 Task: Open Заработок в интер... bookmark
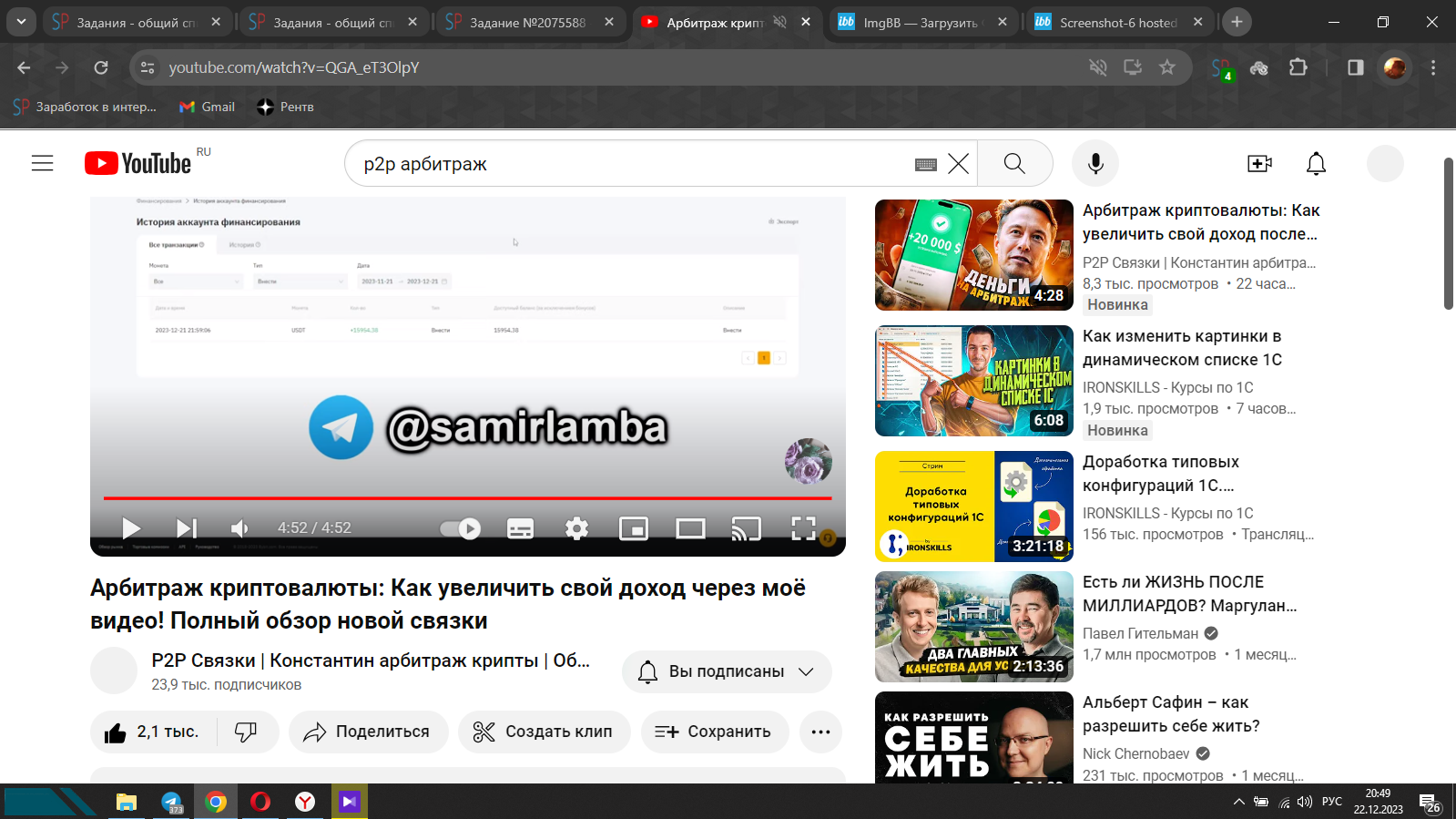pyautogui.click(x=85, y=107)
